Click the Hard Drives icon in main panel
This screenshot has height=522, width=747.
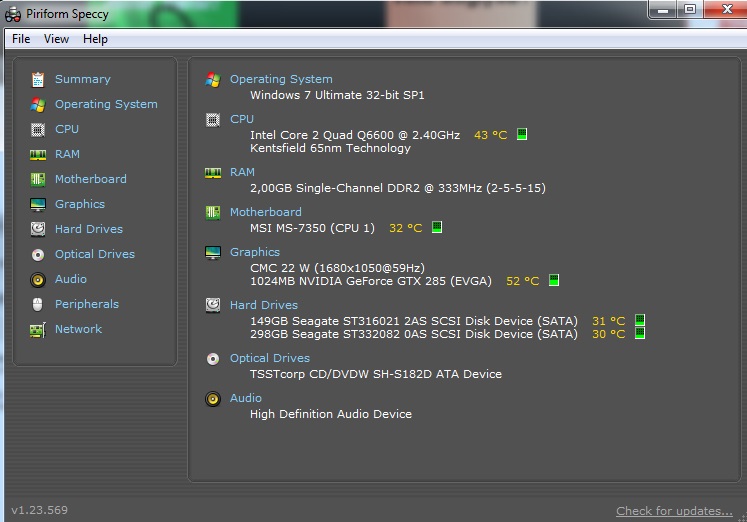213,305
